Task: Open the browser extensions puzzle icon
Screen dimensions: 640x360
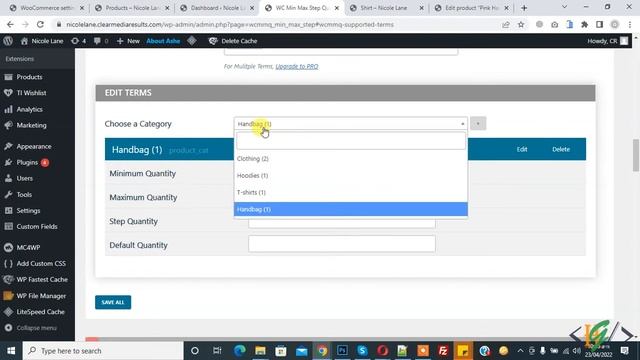Action: click(x=584, y=24)
